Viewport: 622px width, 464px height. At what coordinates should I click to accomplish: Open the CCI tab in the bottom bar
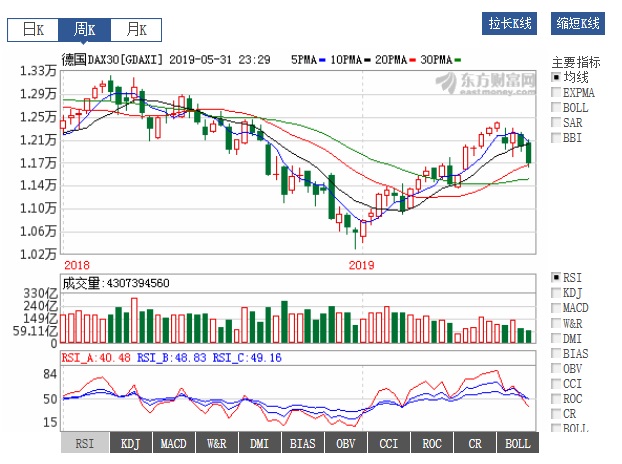pyautogui.click(x=388, y=443)
